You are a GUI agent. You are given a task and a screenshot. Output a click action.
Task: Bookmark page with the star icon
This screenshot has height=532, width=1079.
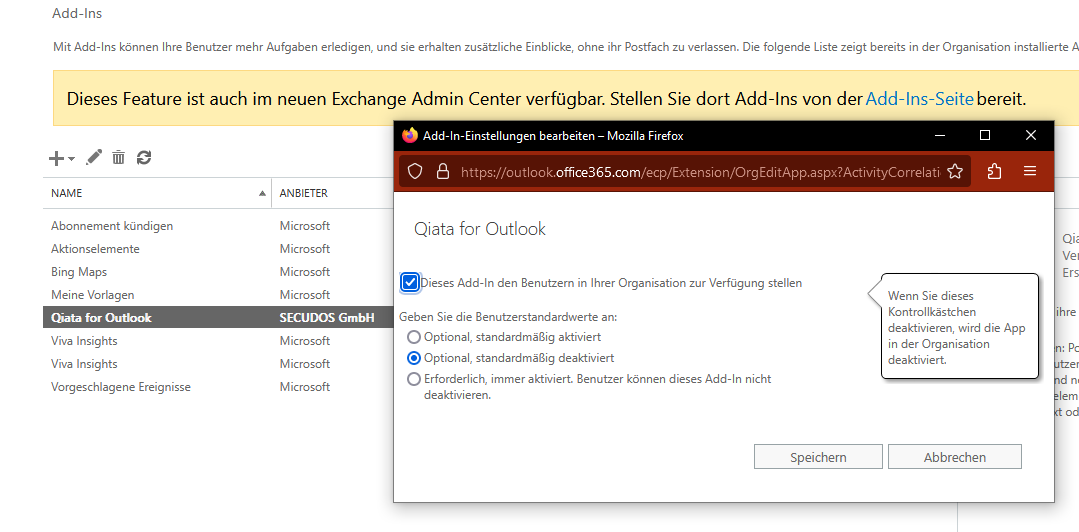(x=955, y=172)
